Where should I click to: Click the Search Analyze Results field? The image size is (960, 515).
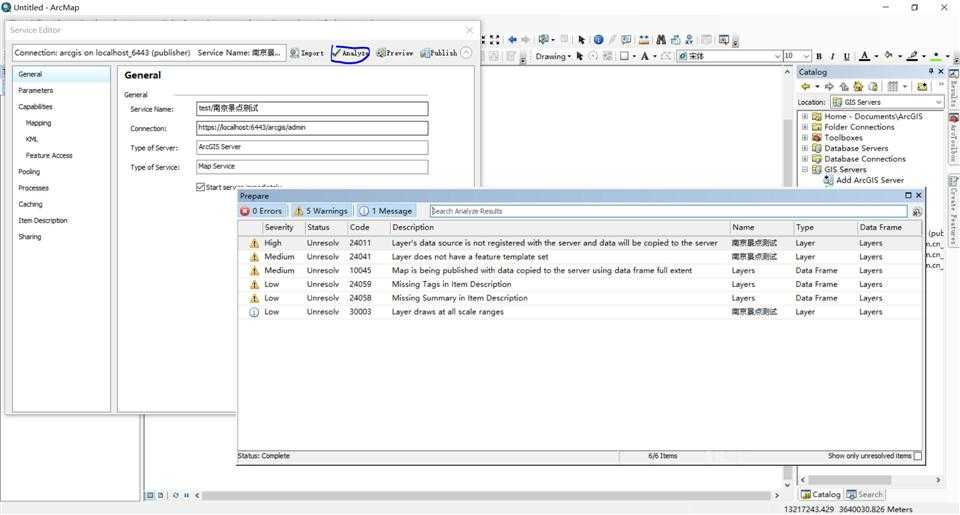(x=668, y=211)
